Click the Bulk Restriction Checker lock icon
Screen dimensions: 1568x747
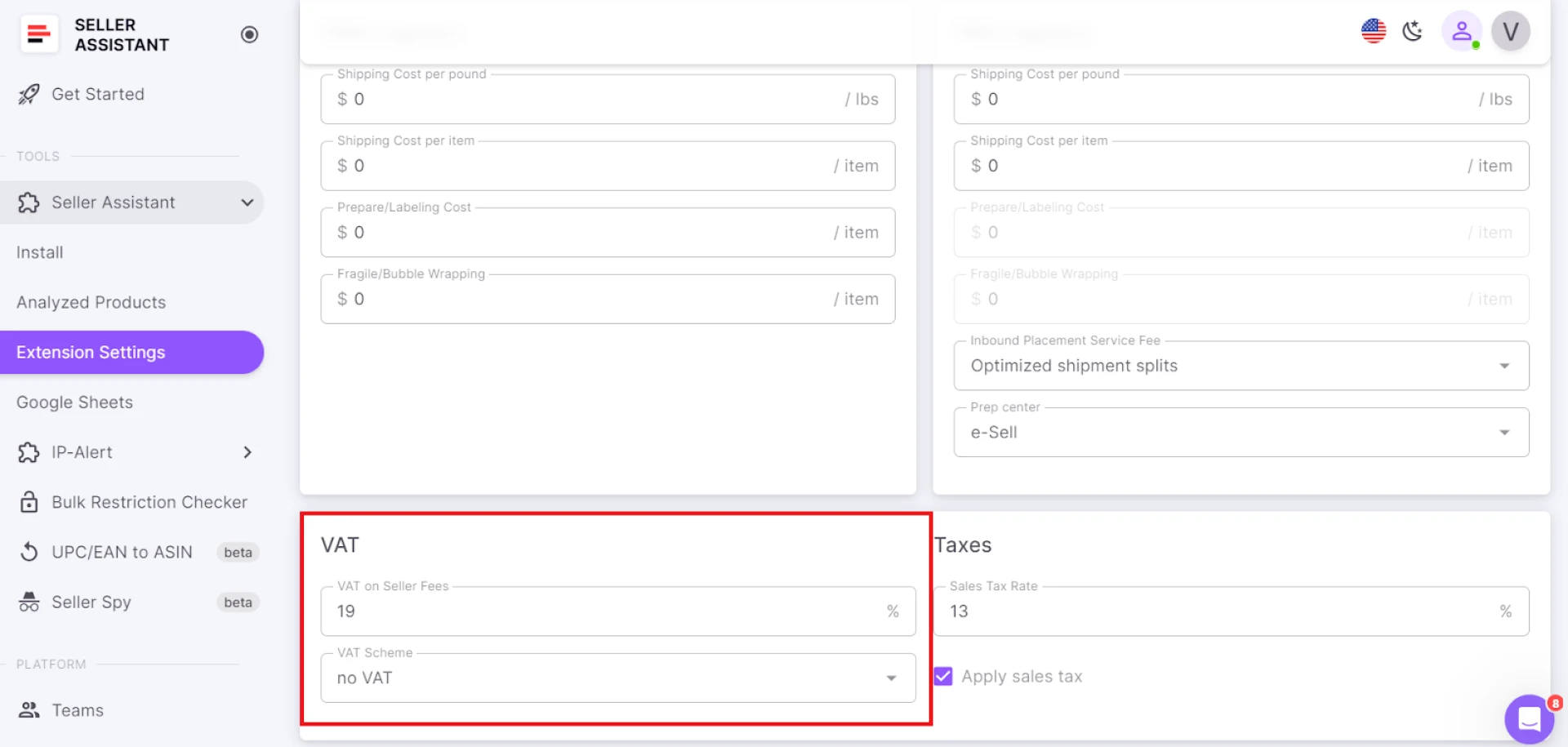pyautogui.click(x=29, y=502)
